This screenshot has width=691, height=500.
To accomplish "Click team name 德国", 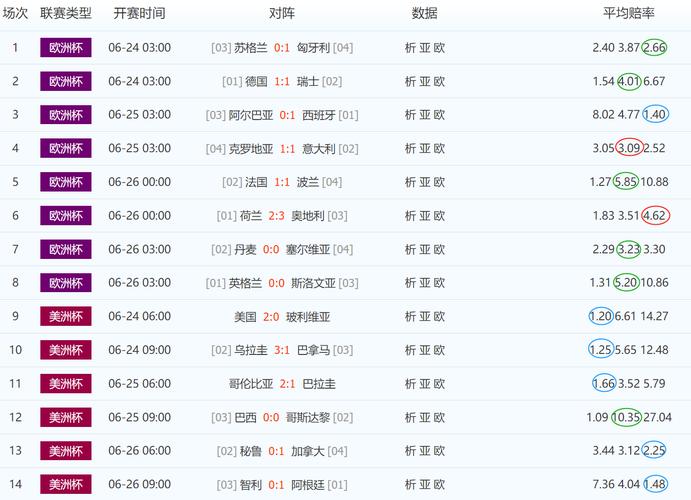I will (x=256, y=81).
